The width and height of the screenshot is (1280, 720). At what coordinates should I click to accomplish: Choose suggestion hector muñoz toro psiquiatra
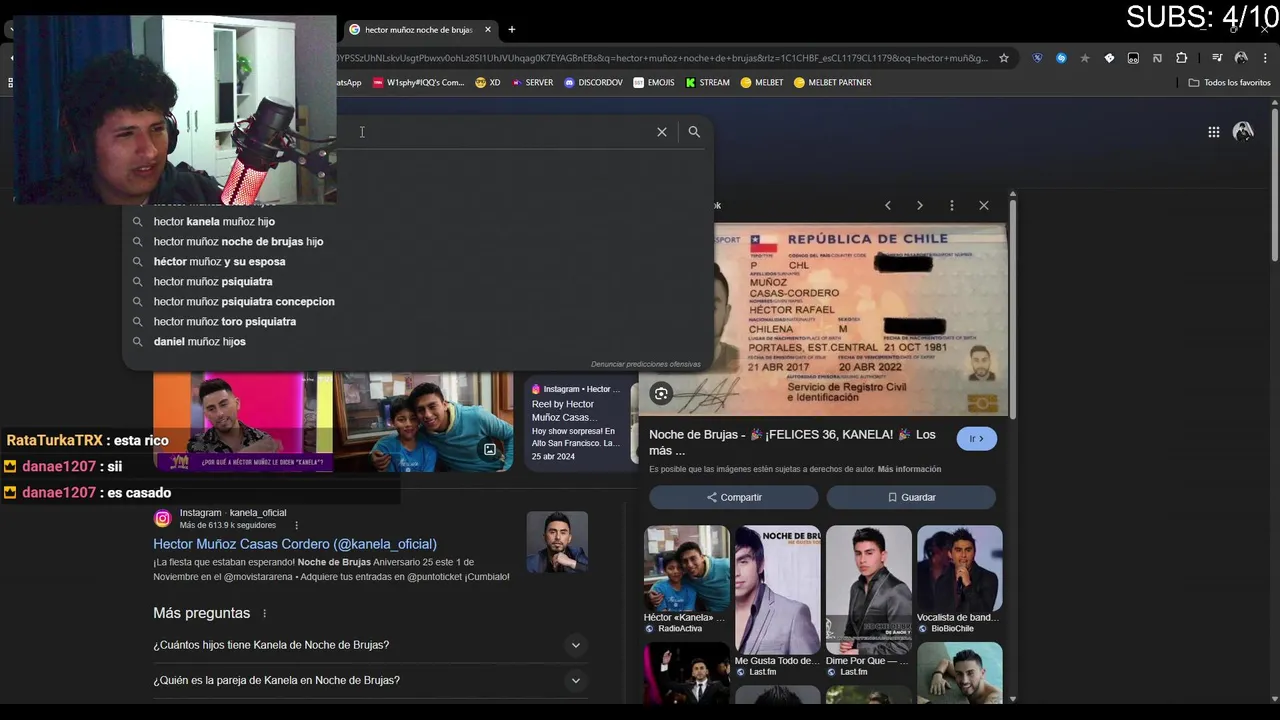pos(225,322)
